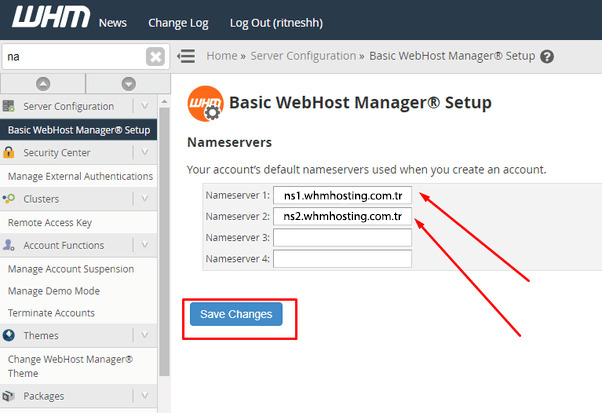This screenshot has width=602, height=413.
Task: Open Manage External Authentications
Action: tap(80, 176)
